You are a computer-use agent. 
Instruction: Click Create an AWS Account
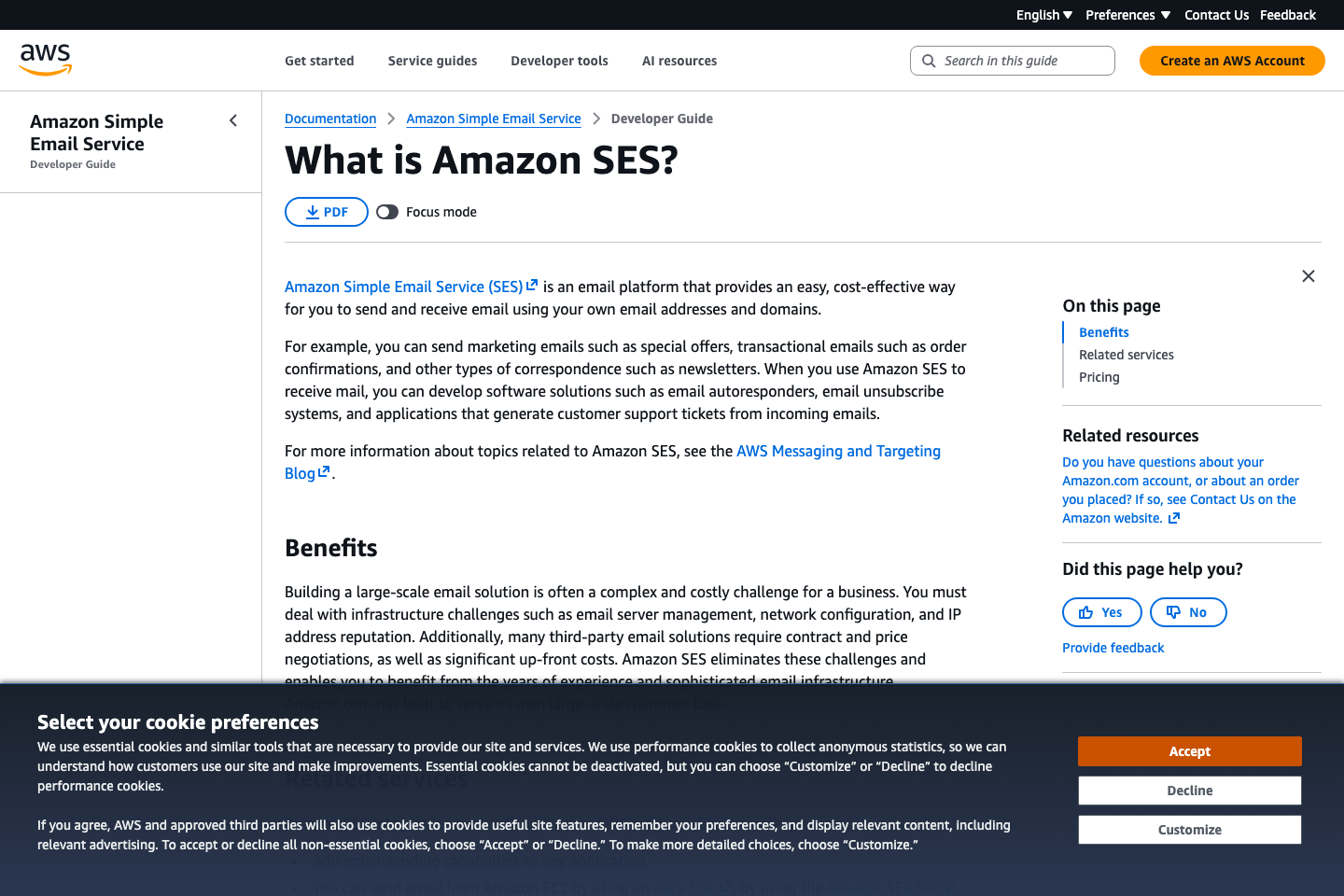point(1231,60)
